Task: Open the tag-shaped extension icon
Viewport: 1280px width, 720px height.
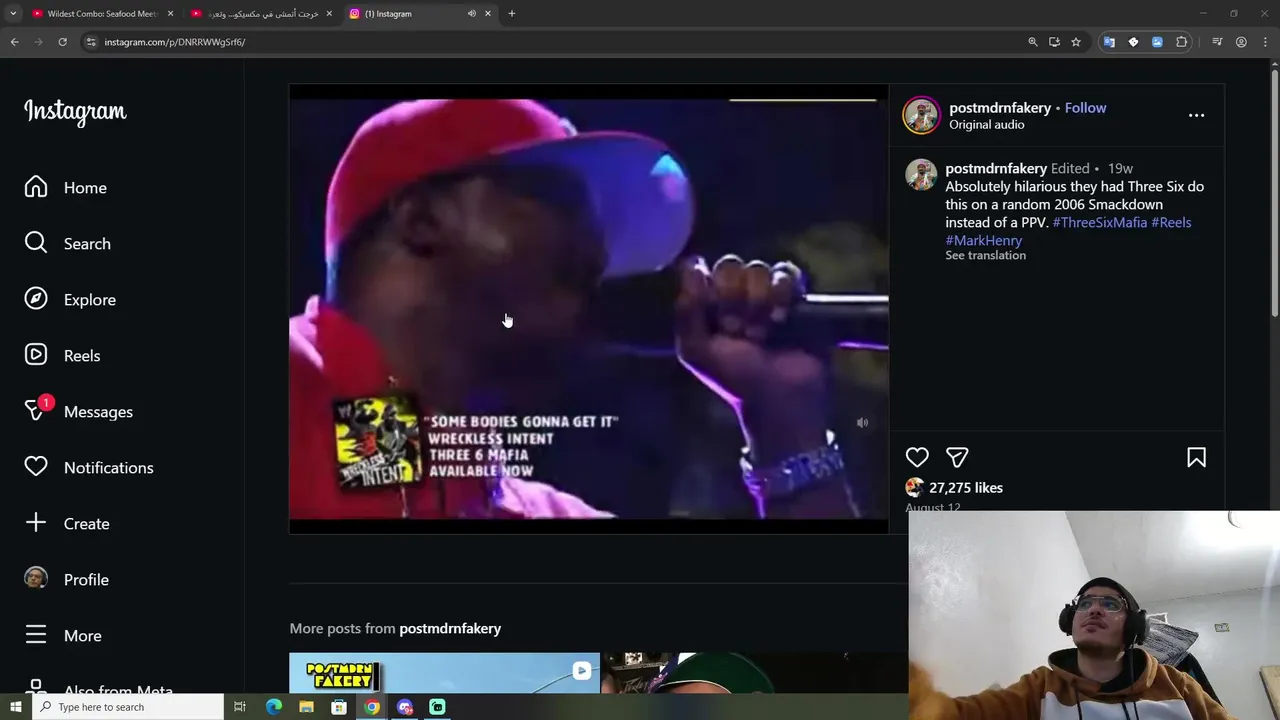Action: [1133, 42]
